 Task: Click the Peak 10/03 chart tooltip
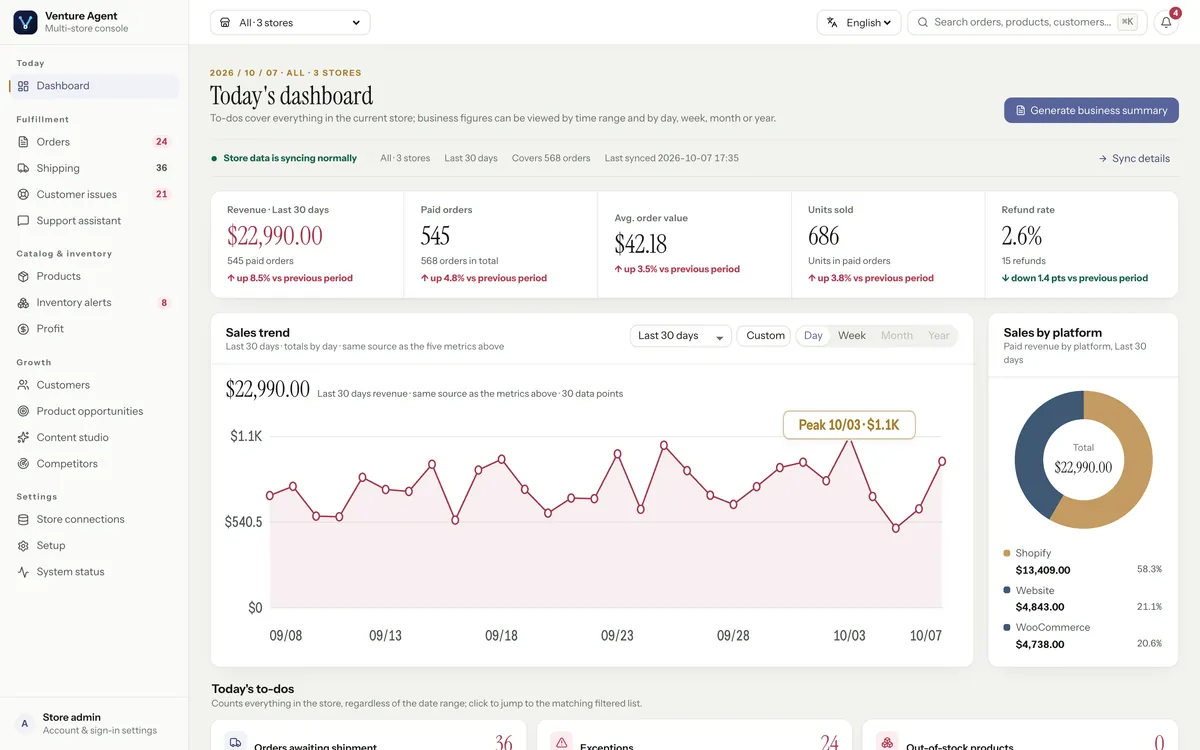click(849, 425)
